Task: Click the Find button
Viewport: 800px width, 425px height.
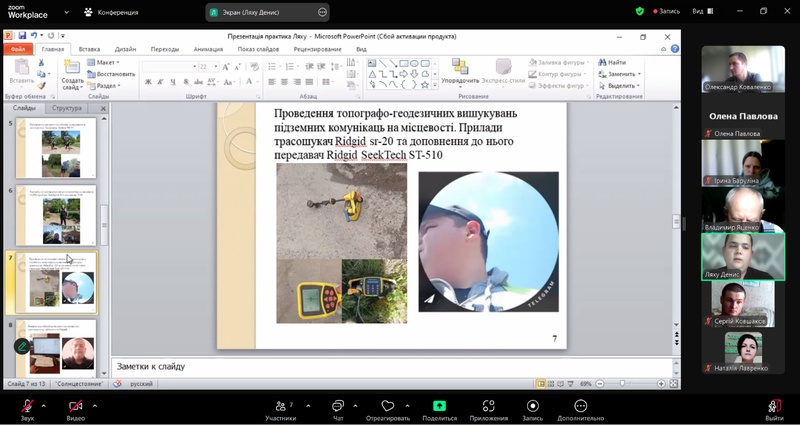Action: tap(612, 62)
